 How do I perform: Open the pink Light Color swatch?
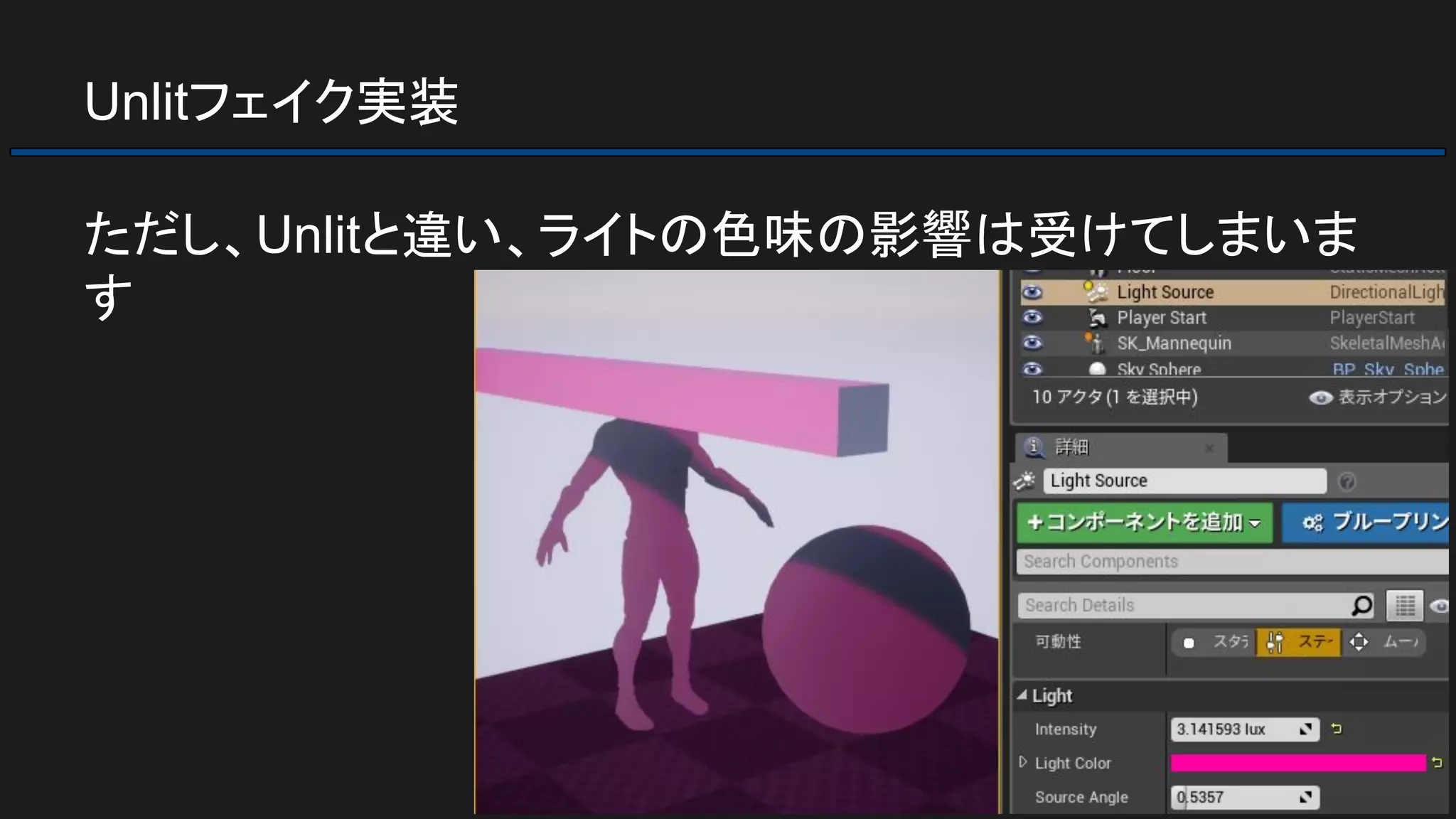point(1298,763)
